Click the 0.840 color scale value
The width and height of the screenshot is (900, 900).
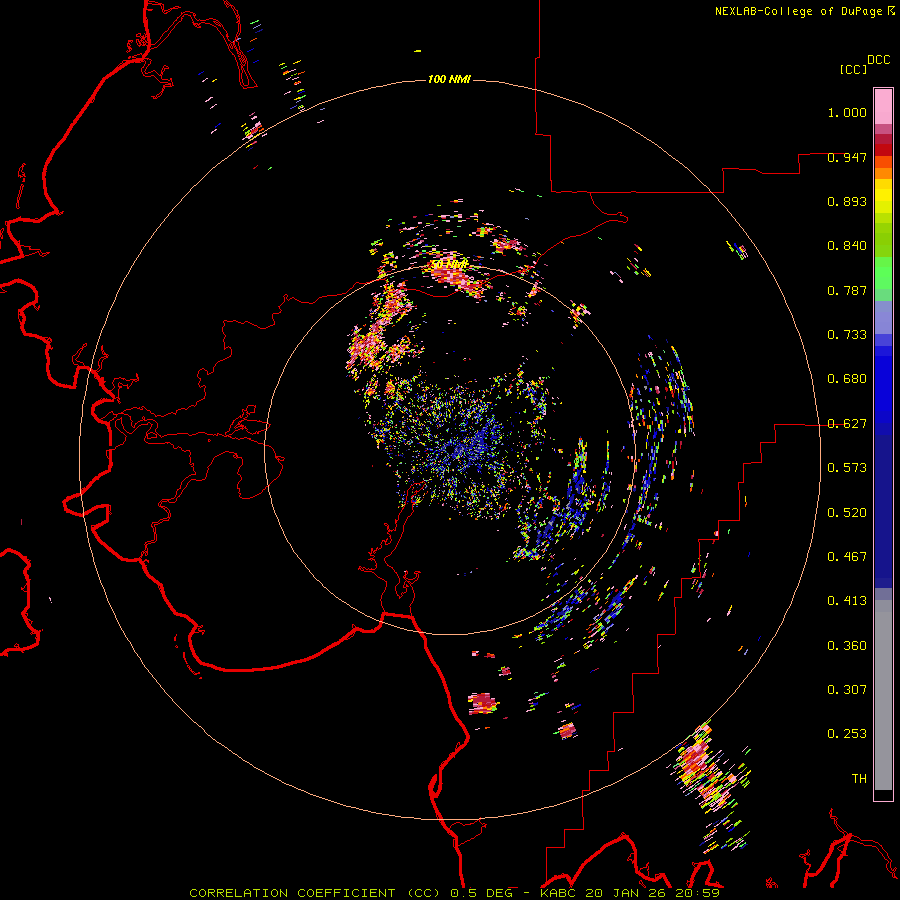pos(847,246)
